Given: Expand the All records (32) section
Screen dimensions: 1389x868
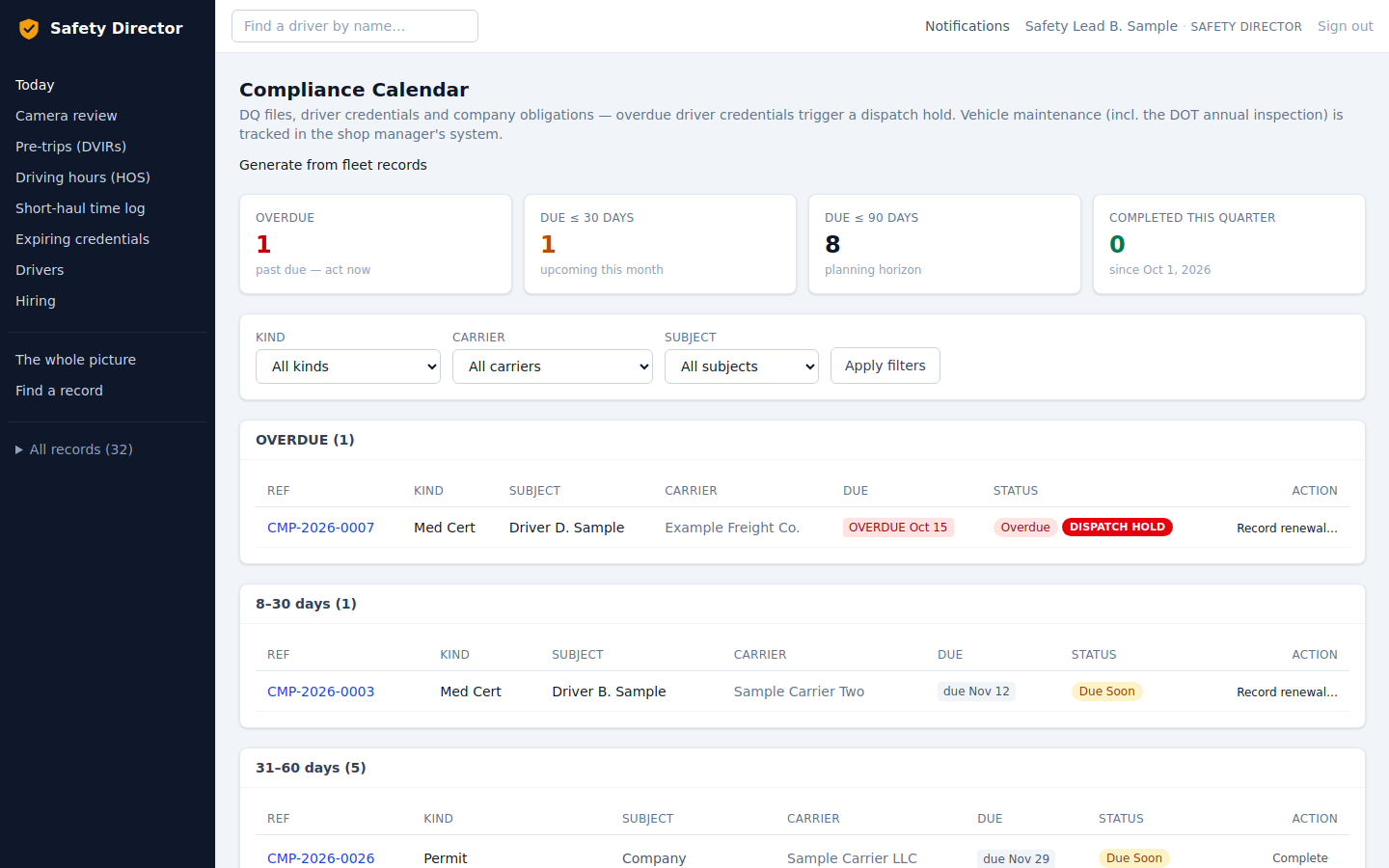Looking at the screenshot, I should (x=74, y=449).
